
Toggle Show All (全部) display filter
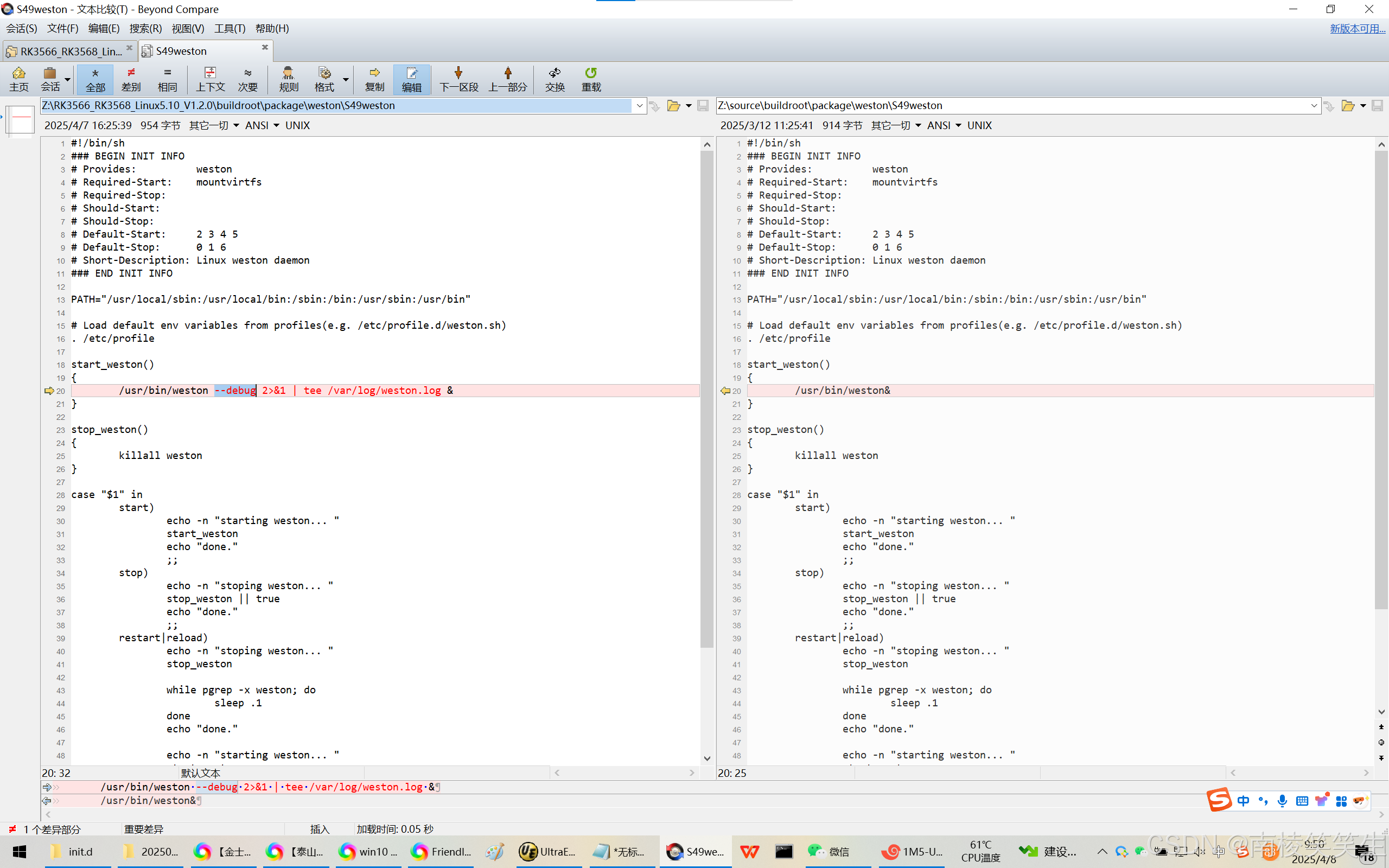[x=95, y=79]
